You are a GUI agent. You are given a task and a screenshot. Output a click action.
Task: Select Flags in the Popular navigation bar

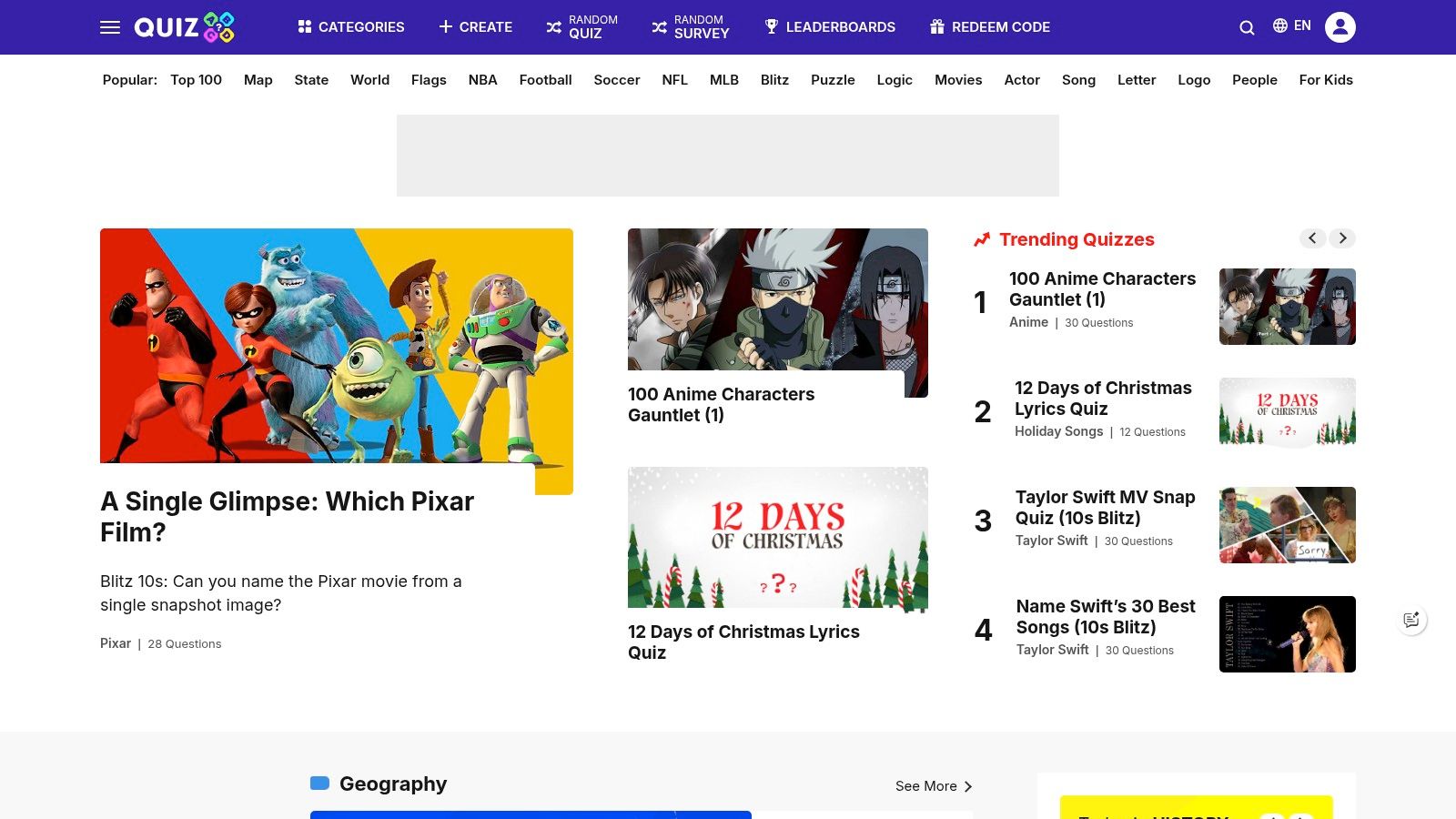click(429, 80)
